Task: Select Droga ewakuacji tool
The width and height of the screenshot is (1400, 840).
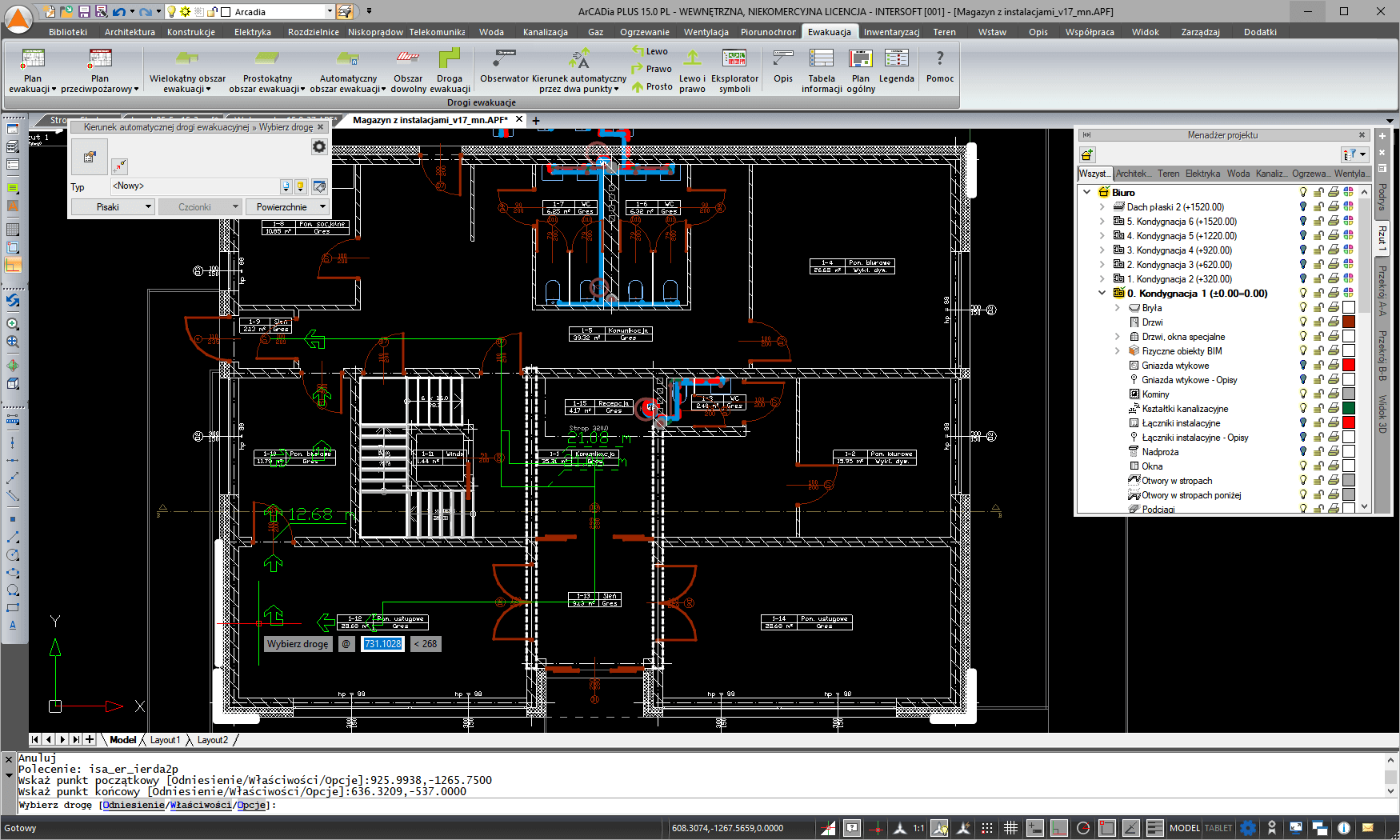Action: click(450, 70)
